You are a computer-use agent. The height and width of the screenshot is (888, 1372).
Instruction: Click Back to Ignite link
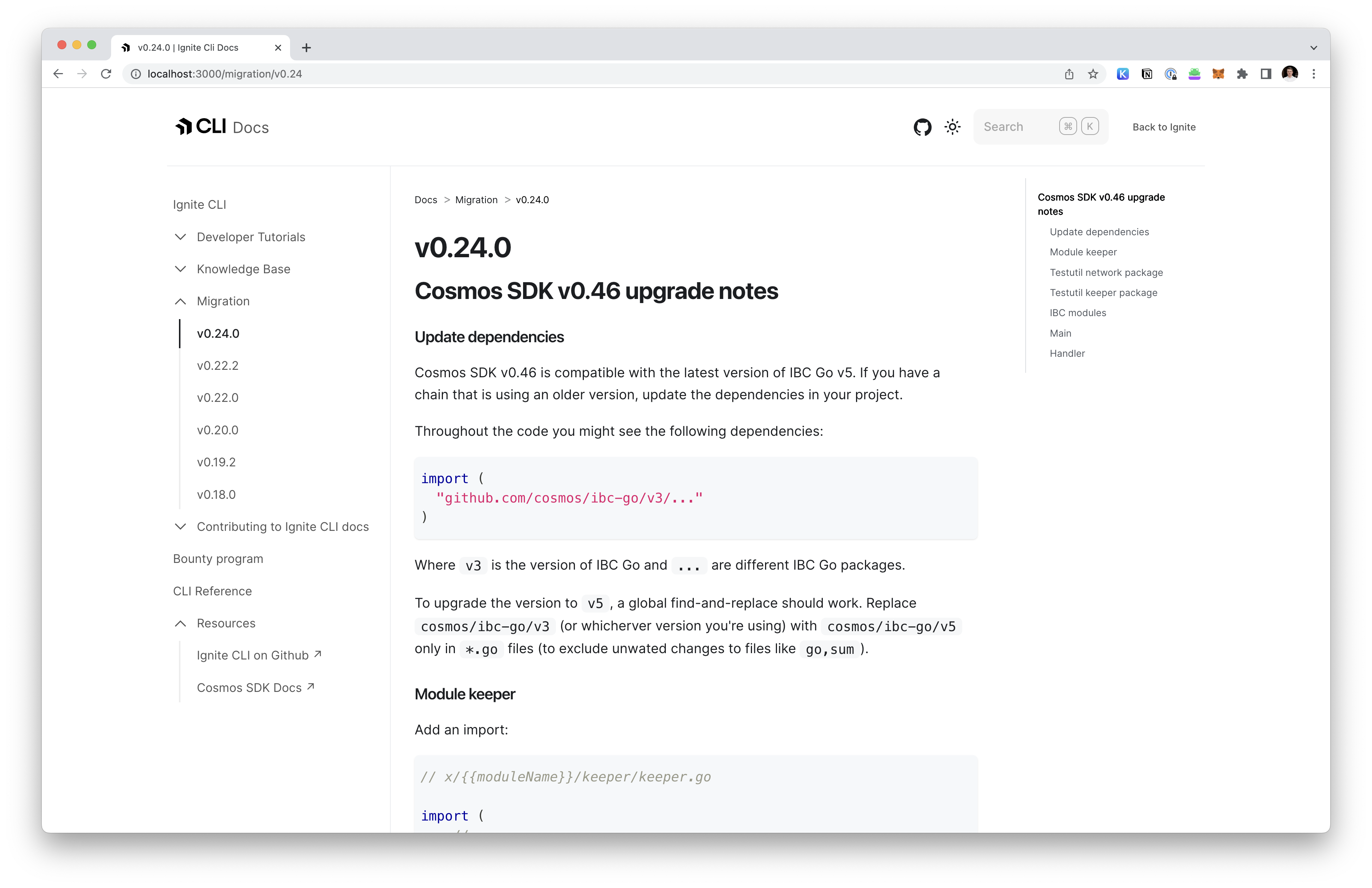coord(1163,127)
